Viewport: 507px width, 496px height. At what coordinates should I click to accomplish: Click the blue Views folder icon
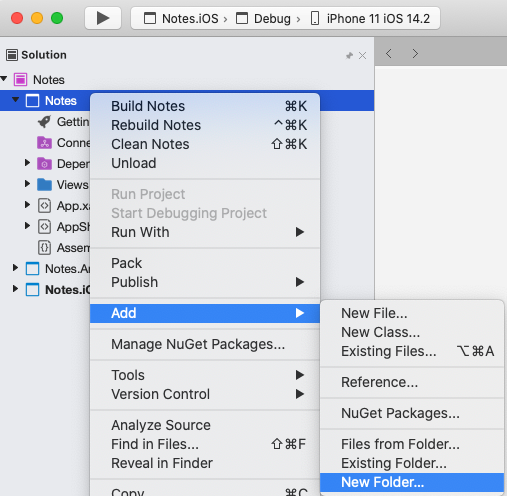pyautogui.click(x=44, y=184)
